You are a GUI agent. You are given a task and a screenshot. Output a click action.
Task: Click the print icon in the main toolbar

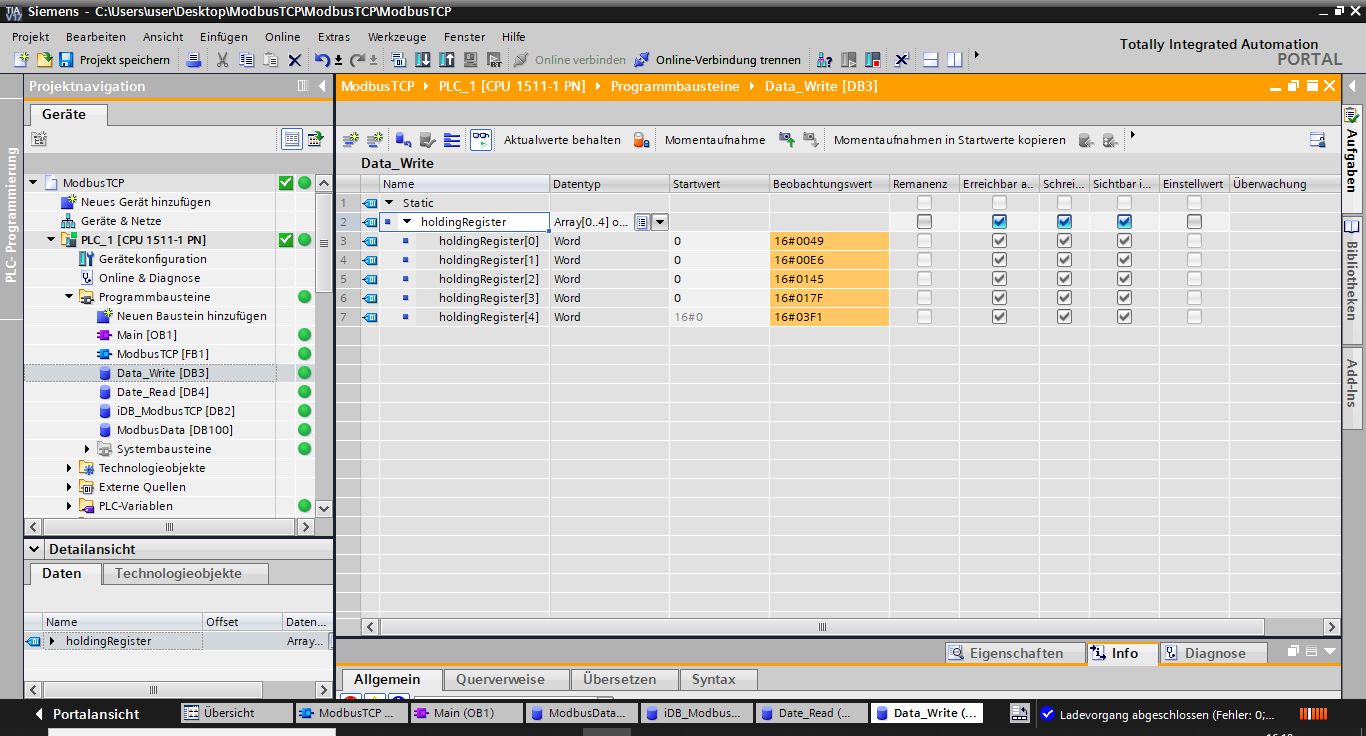pyautogui.click(x=194, y=60)
